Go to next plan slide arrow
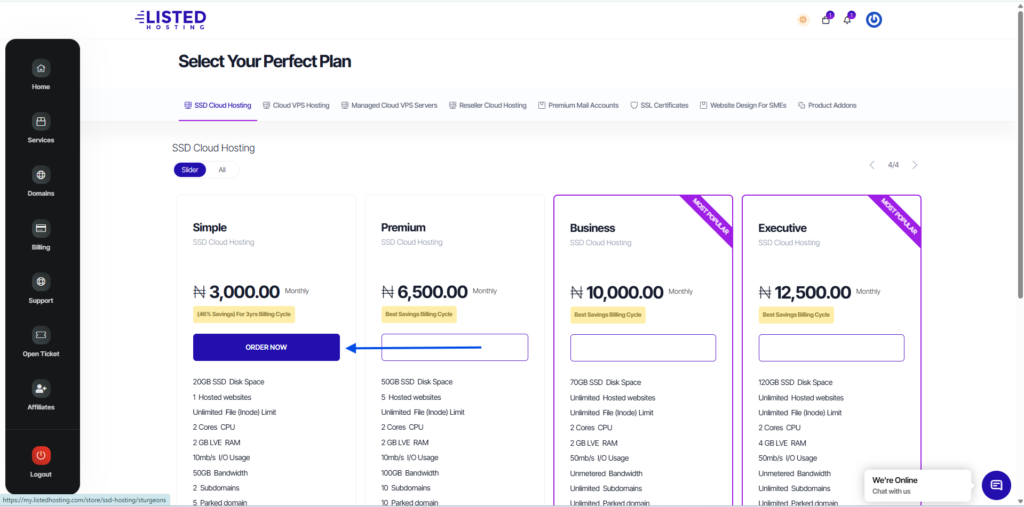This screenshot has height=507, width=1024. click(914, 165)
